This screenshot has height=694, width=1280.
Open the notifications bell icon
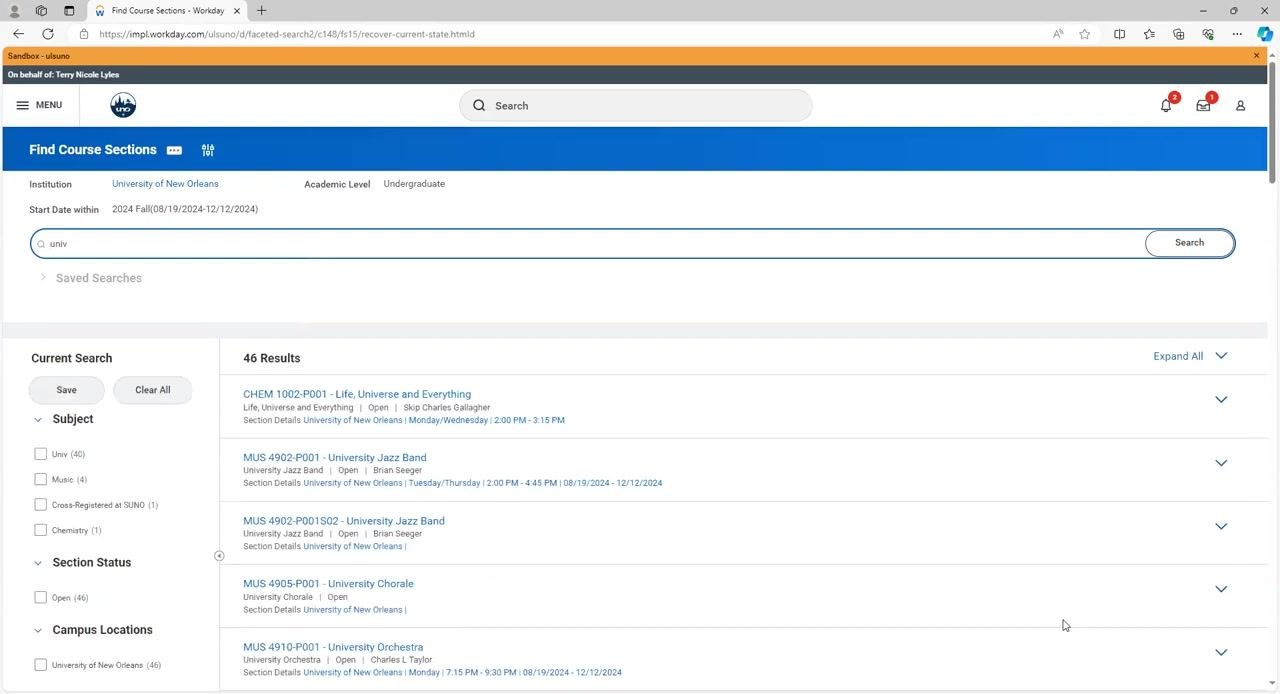click(x=1166, y=105)
